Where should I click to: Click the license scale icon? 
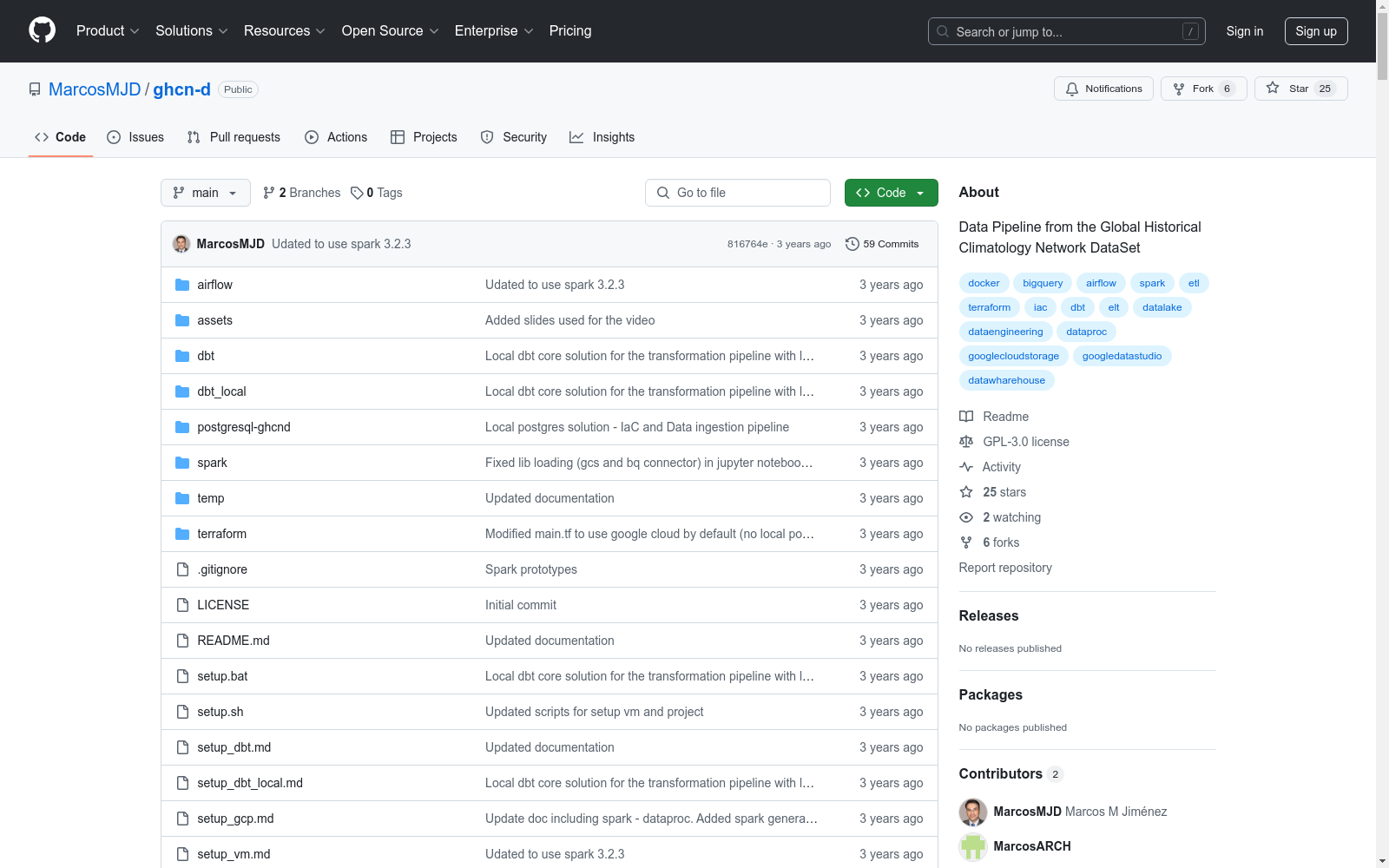click(x=966, y=442)
